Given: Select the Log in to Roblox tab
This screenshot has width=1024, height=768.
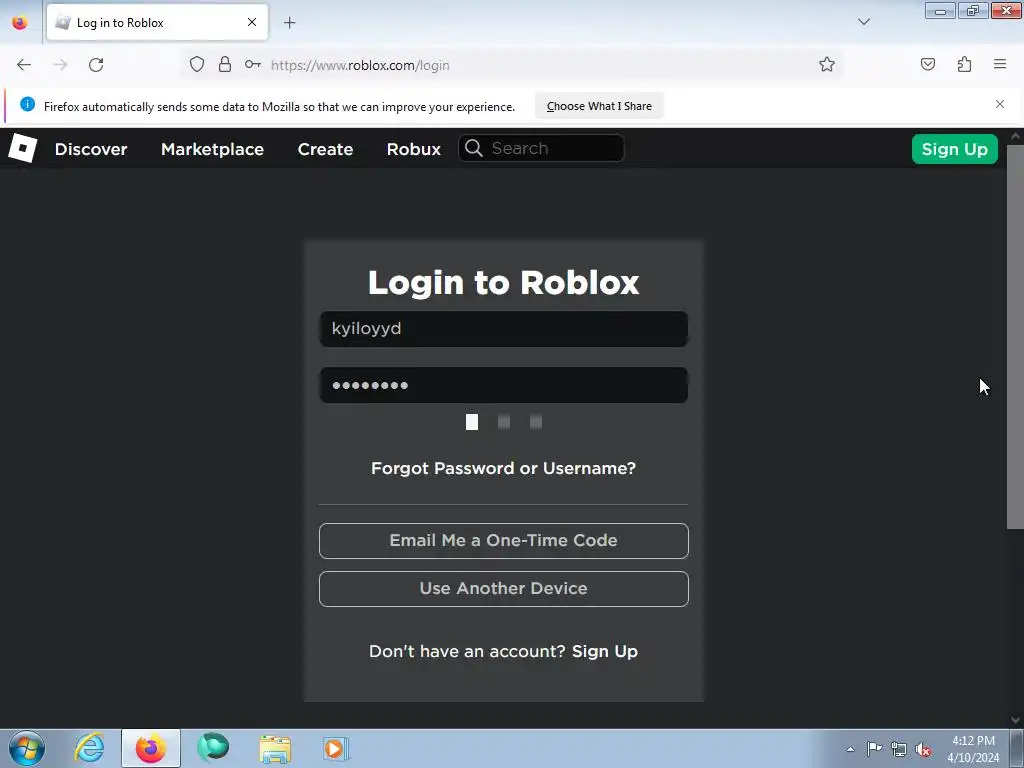Looking at the screenshot, I should tap(157, 23).
